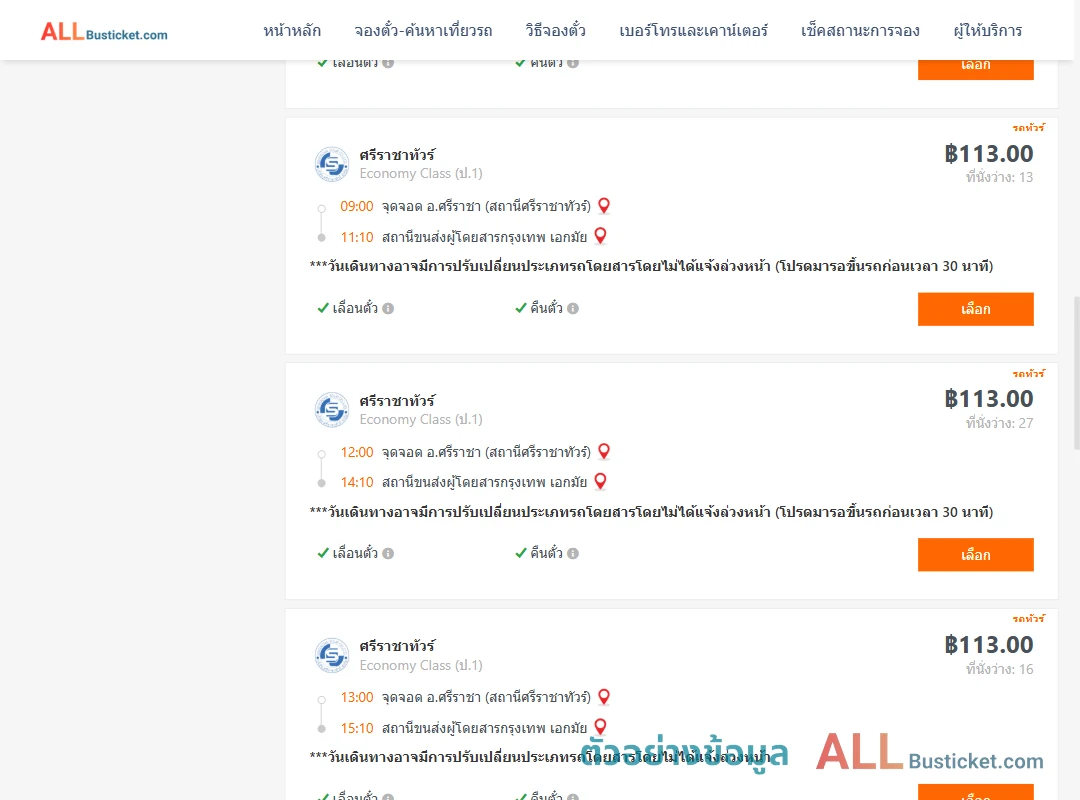This screenshot has height=800, width=1080.
Task: Click เลื่อนตั๋ว label on 09:00 trip
Action: 355,308
